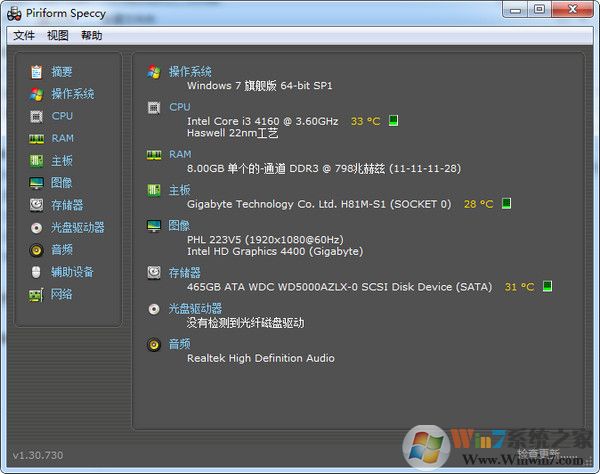This screenshot has width=600, height=474.
Task: Select the 网络 network icon in sidebar
Action: tap(37, 294)
